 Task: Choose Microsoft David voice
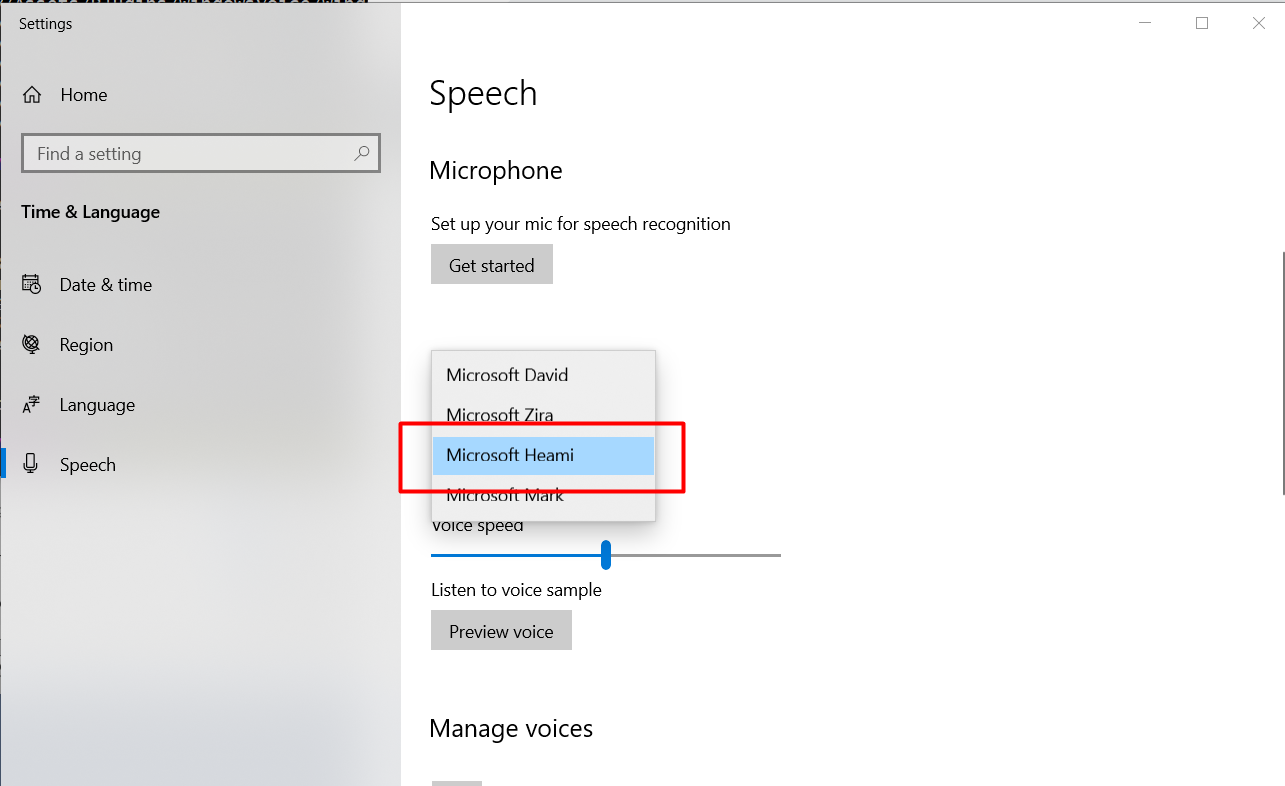tap(543, 375)
